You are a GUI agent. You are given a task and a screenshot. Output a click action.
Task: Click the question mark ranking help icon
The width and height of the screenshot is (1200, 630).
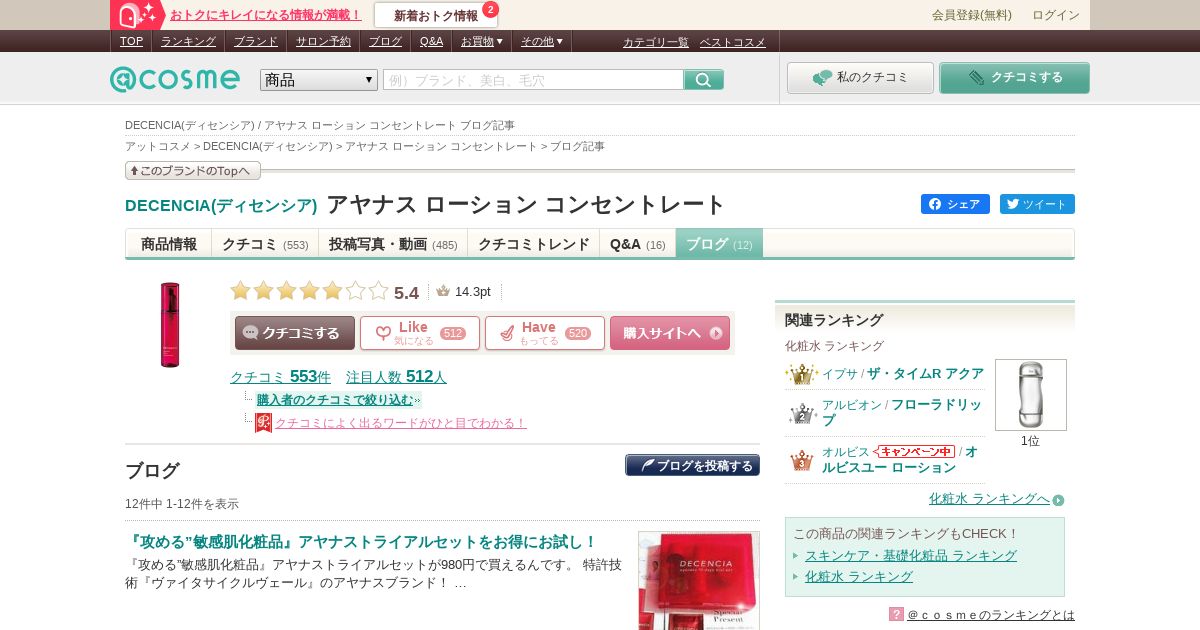point(896,614)
